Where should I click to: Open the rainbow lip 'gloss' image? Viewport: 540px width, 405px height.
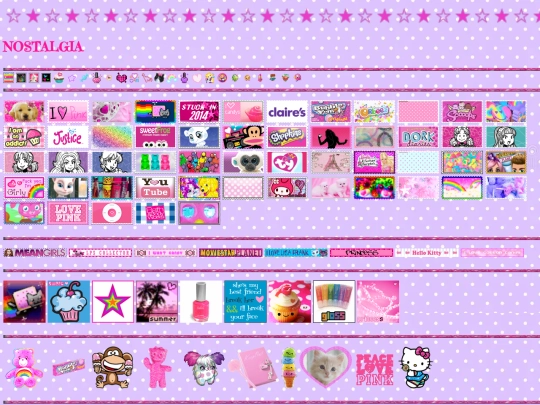[x=334, y=302]
